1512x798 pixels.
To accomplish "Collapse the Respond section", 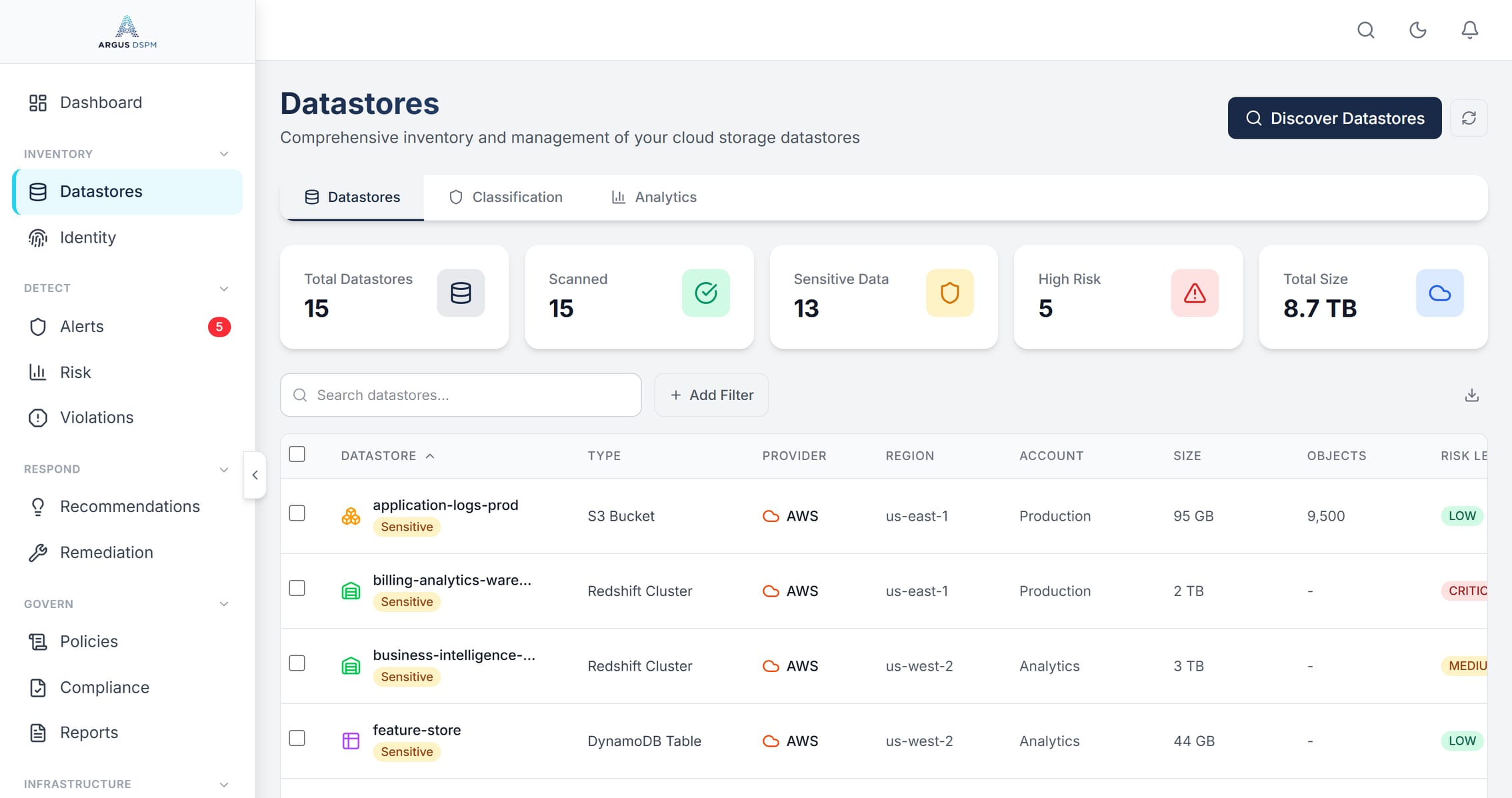I will coord(224,469).
